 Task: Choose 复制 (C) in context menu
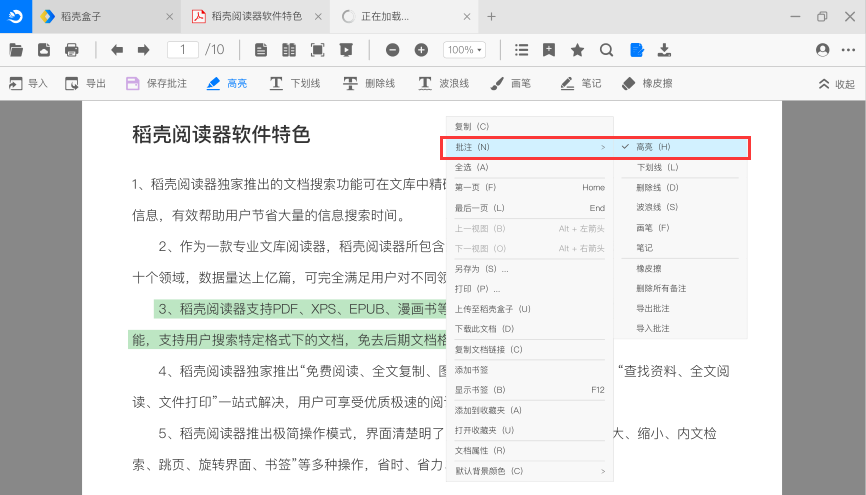click(530, 127)
